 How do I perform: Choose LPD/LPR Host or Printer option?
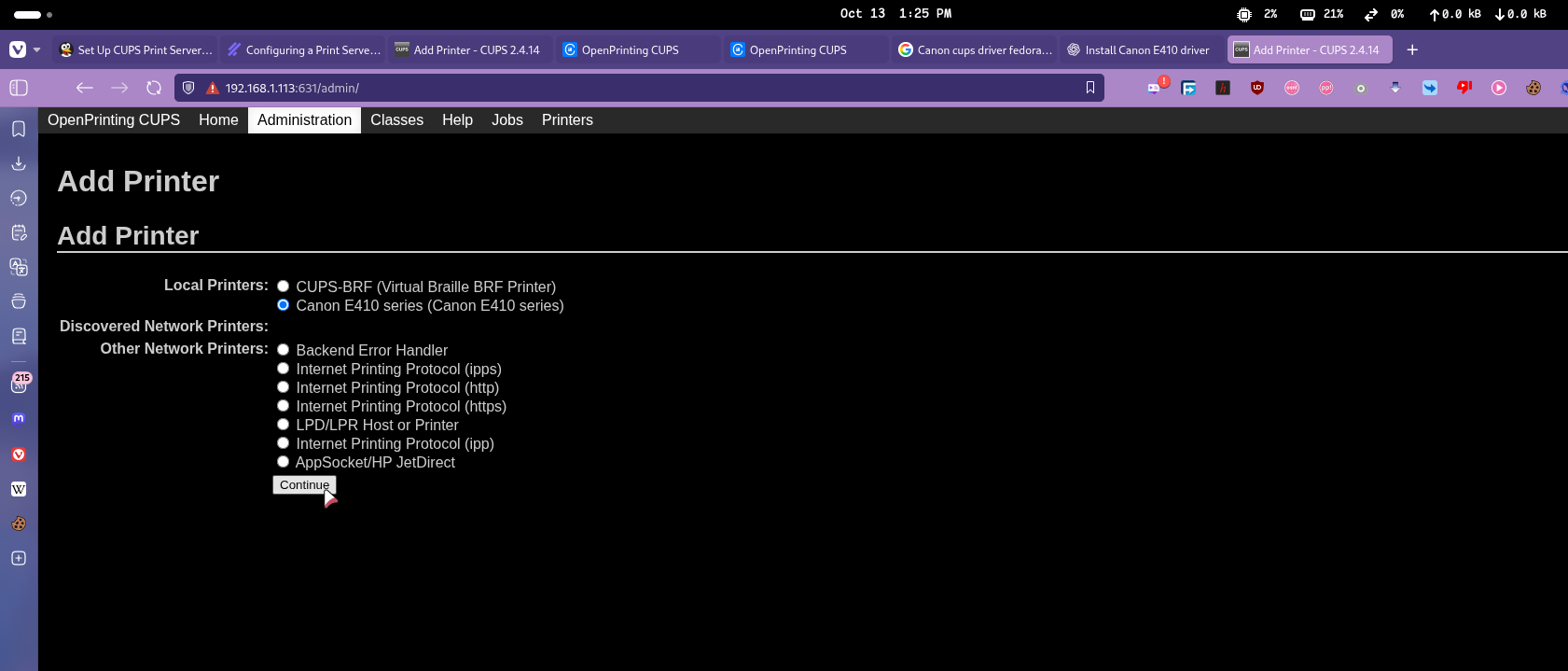[283, 425]
